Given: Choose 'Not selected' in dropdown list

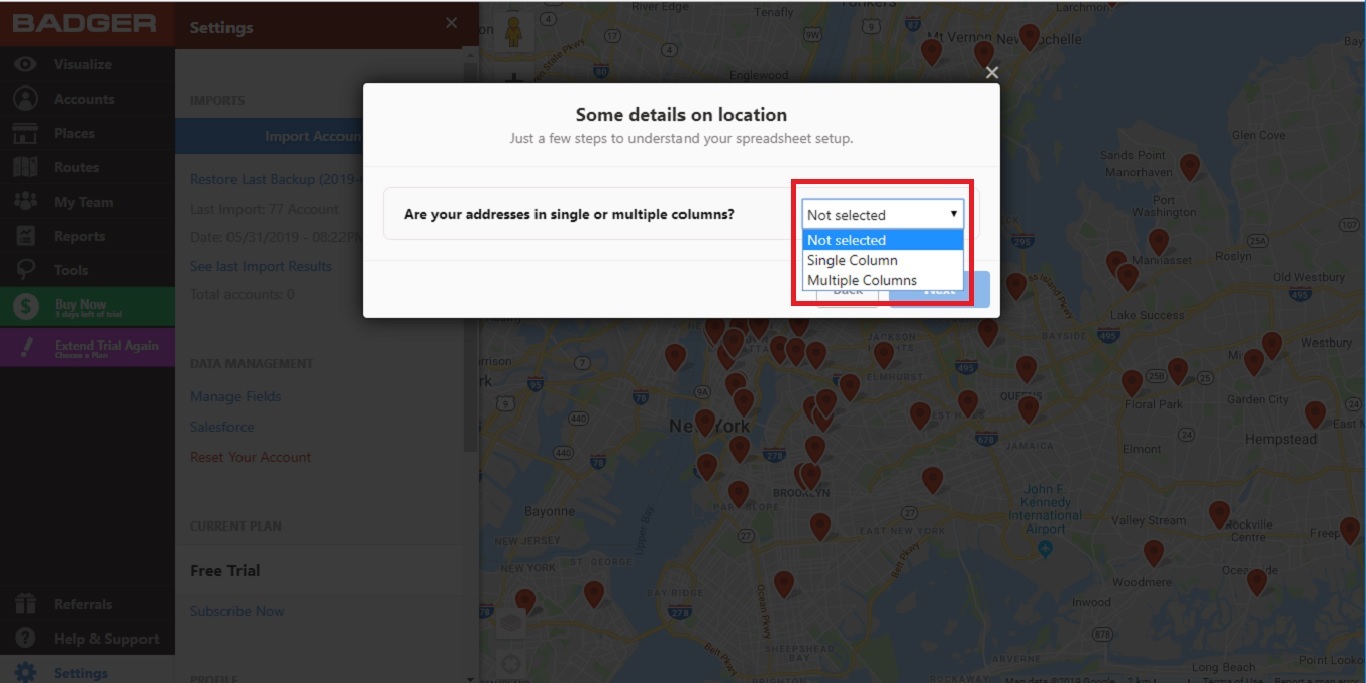Looking at the screenshot, I should [x=882, y=240].
